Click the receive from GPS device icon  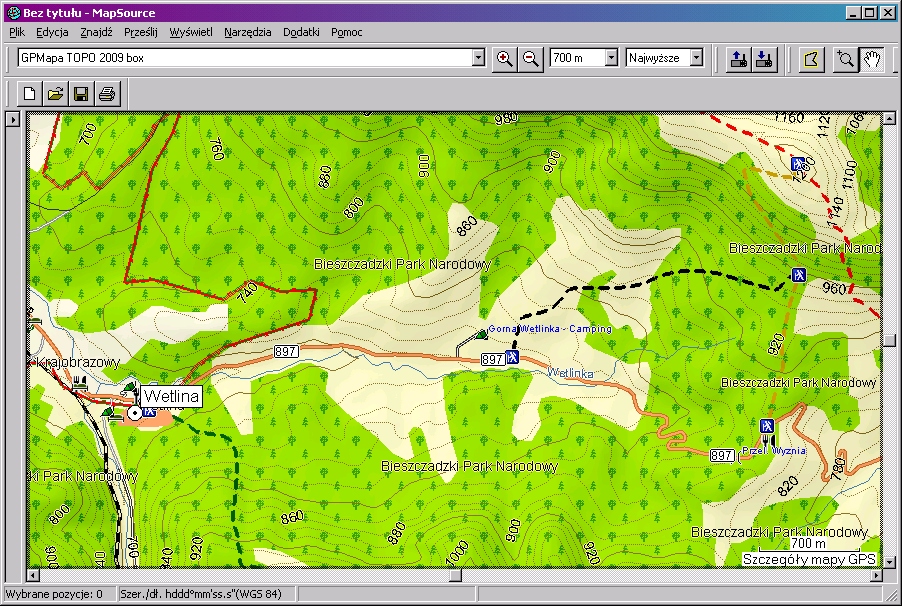point(765,59)
